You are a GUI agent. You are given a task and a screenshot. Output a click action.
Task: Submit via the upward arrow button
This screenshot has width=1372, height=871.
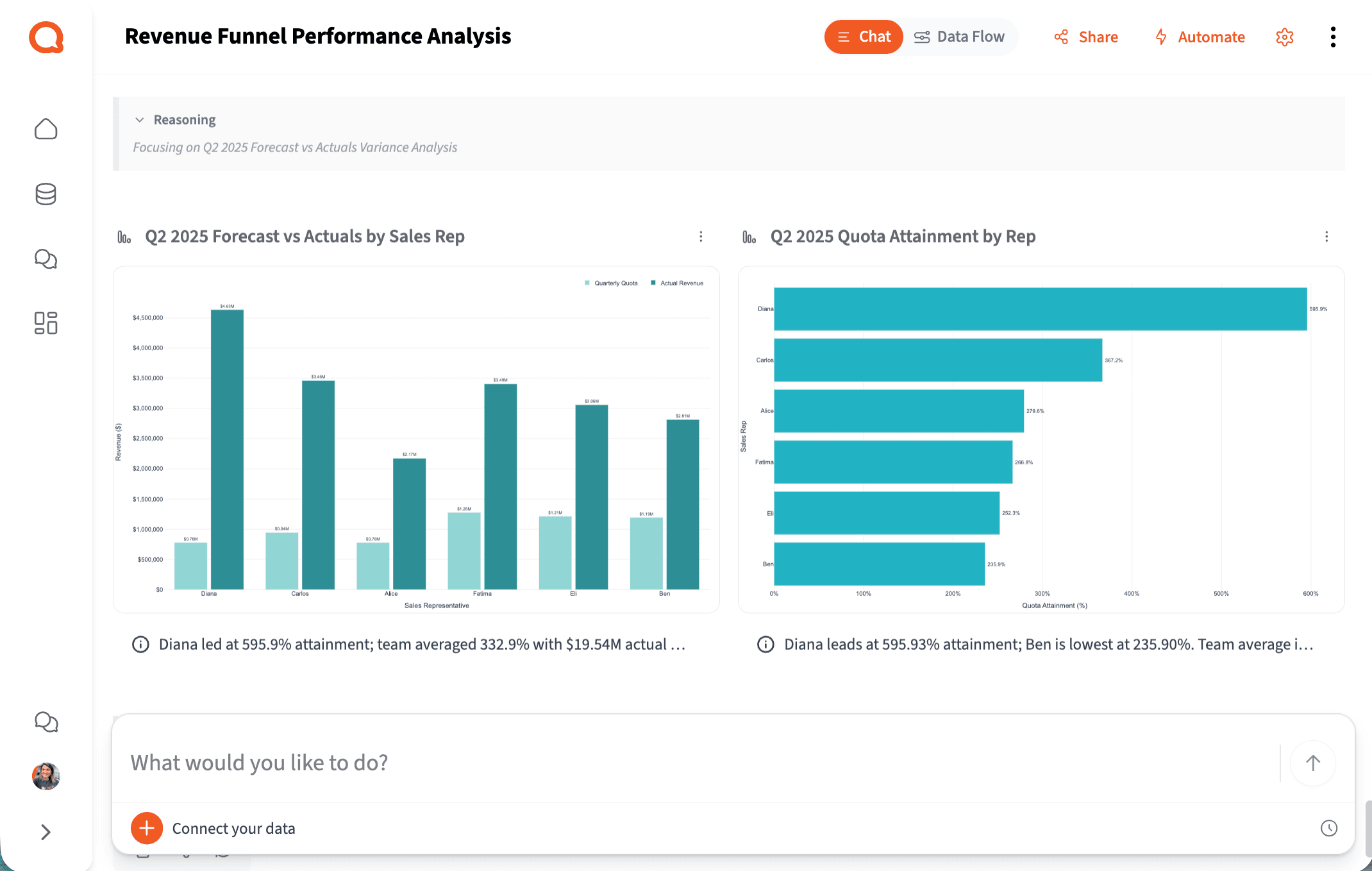1312,763
